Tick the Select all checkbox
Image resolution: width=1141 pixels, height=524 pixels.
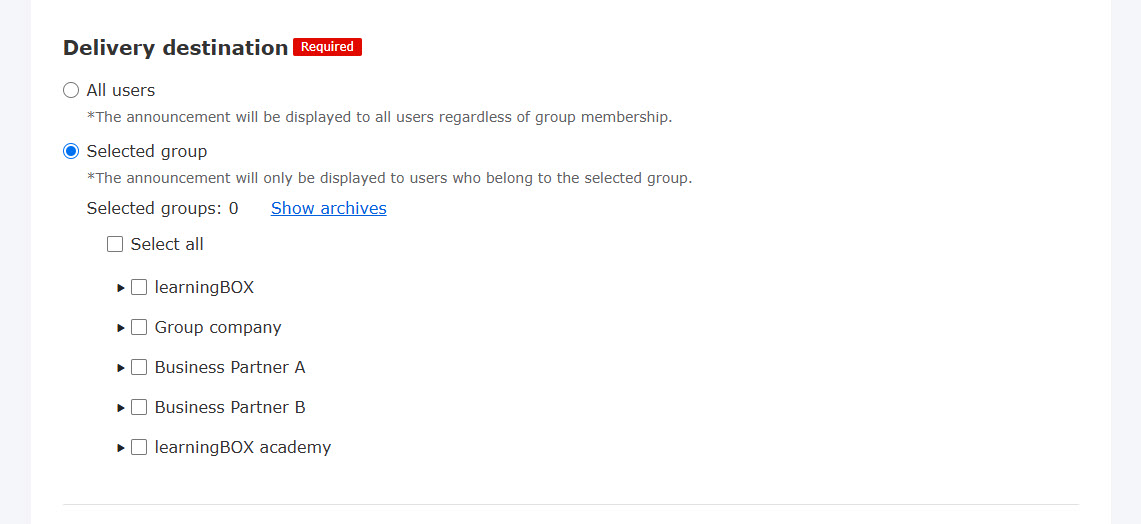(115, 244)
